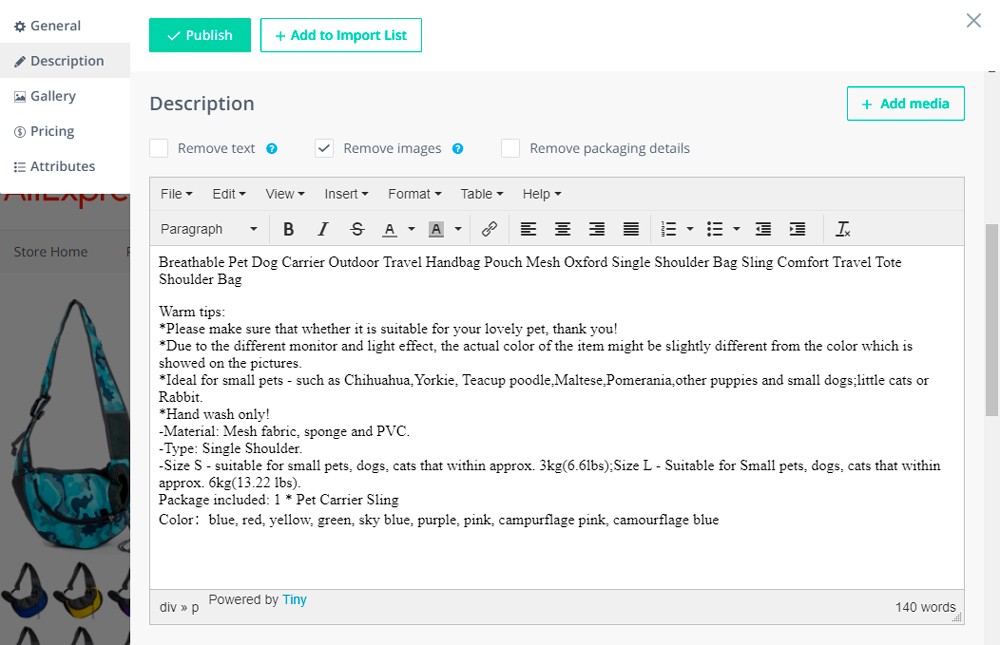This screenshot has width=1000, height=645.
Task: Click the Description pencil icon
Action: 20,61
